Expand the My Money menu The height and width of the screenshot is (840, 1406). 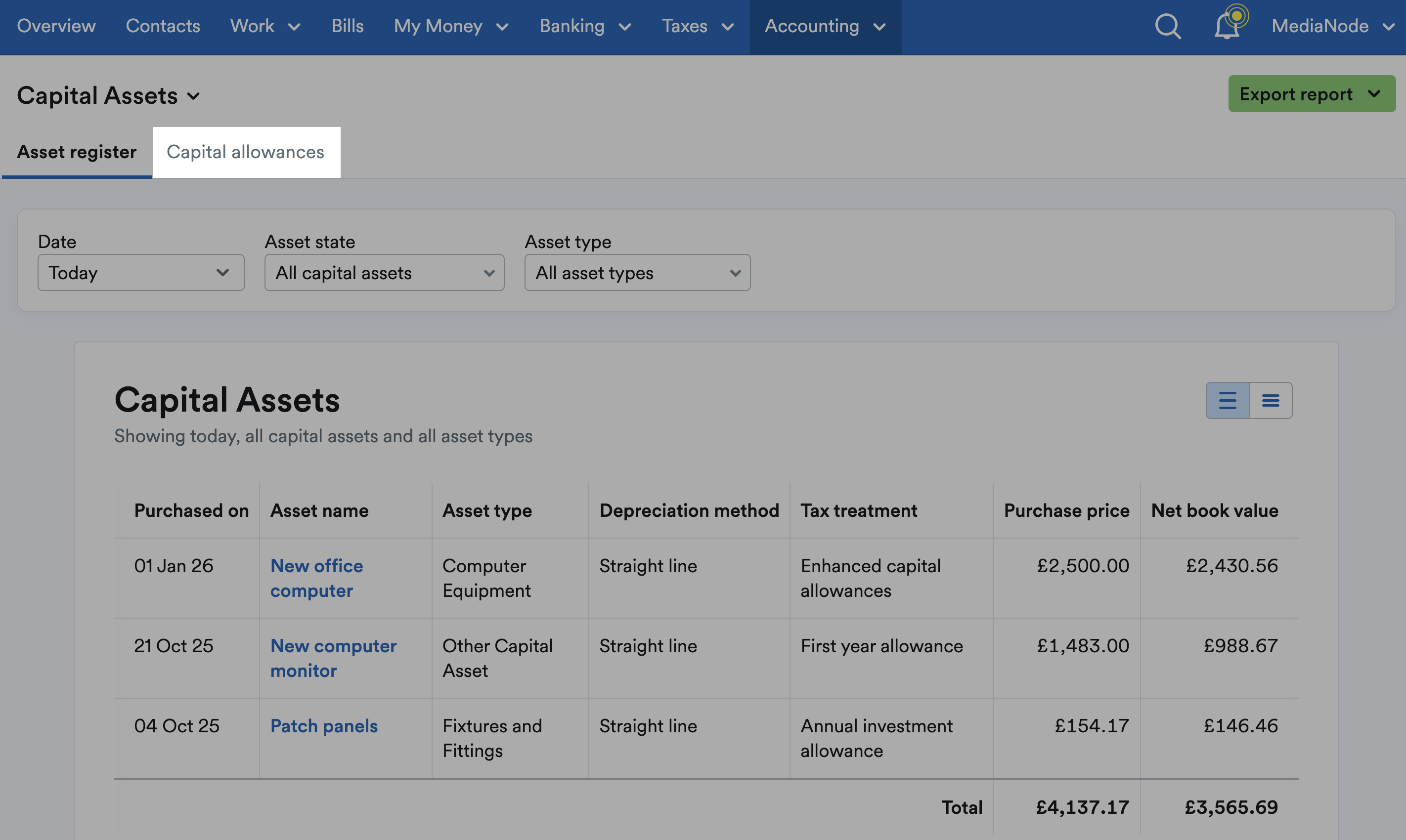451,27
